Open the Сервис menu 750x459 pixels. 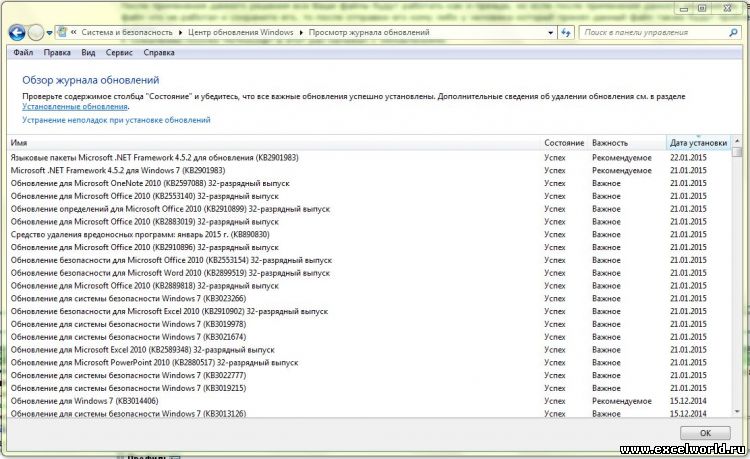119,53
